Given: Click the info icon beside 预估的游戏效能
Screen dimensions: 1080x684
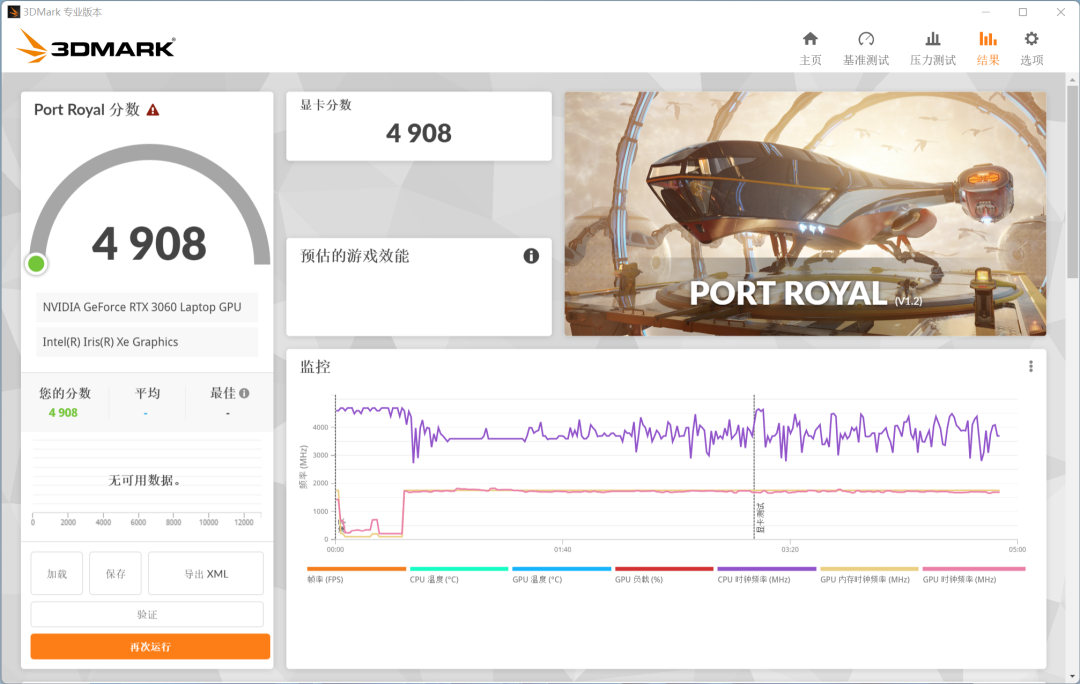Looking at the screenshot, I should point(531,256).
